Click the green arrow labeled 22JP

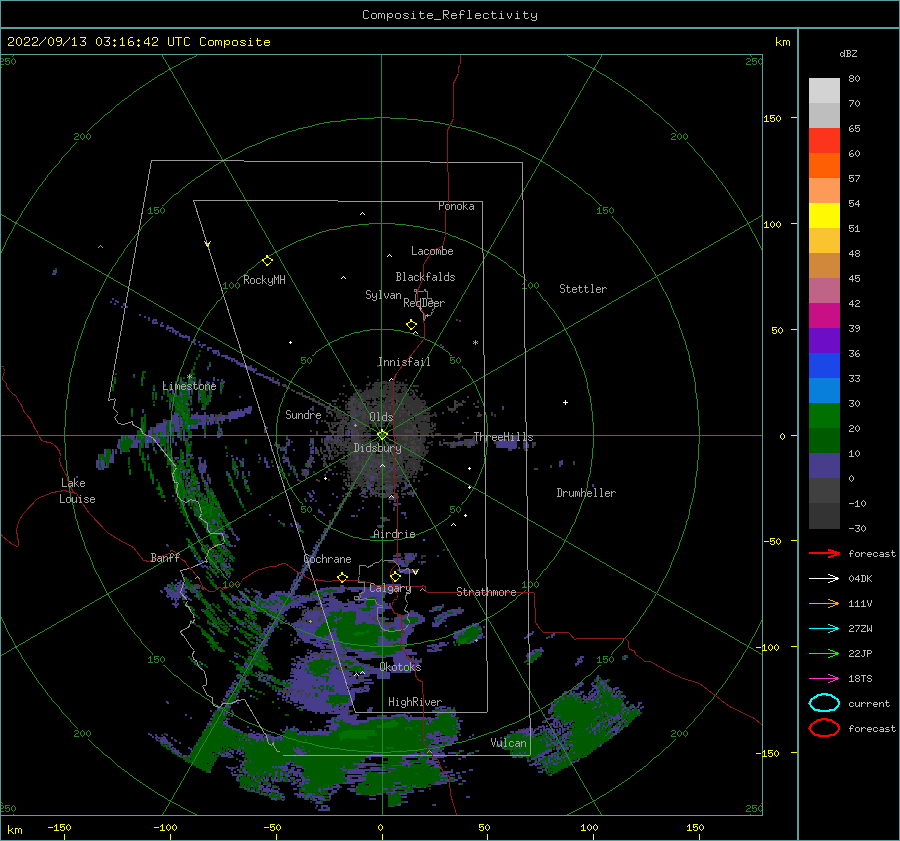824,653
